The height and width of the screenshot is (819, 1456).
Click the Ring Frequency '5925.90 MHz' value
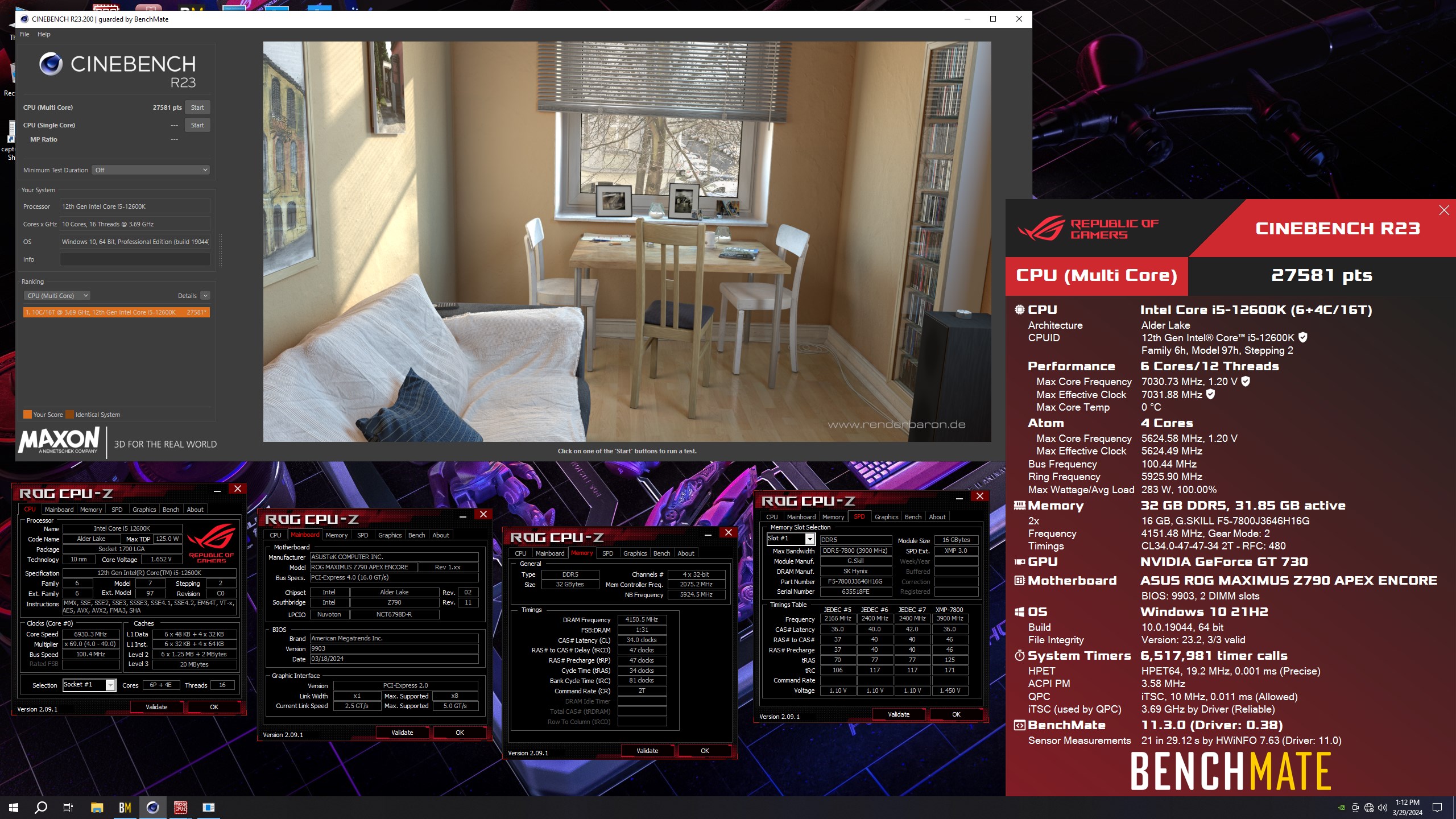click(1172, 477)
